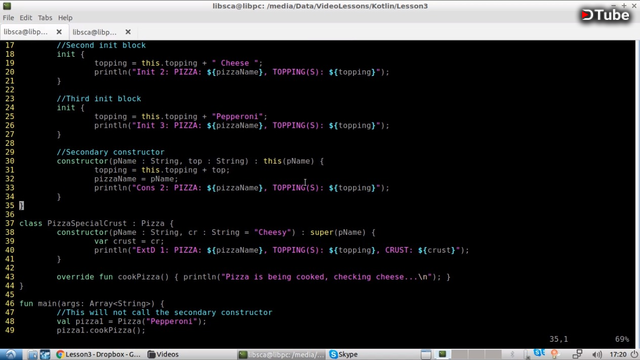This screenshot has height=360, width=640.
Task: Click the "//Secondary constructor" comment line
Action: point(110,152)
